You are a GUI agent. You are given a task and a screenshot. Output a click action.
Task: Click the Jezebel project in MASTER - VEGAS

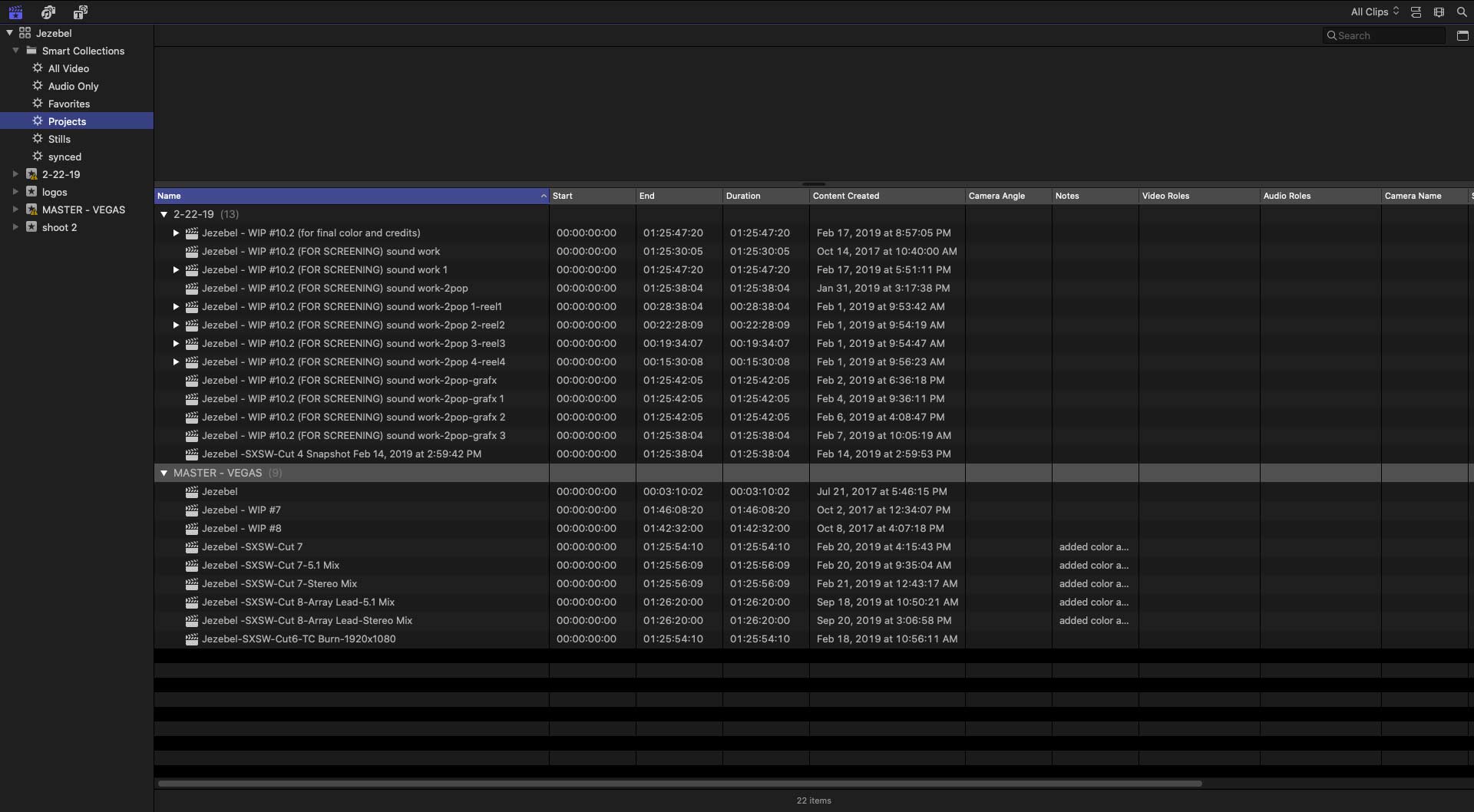point(220,491)
